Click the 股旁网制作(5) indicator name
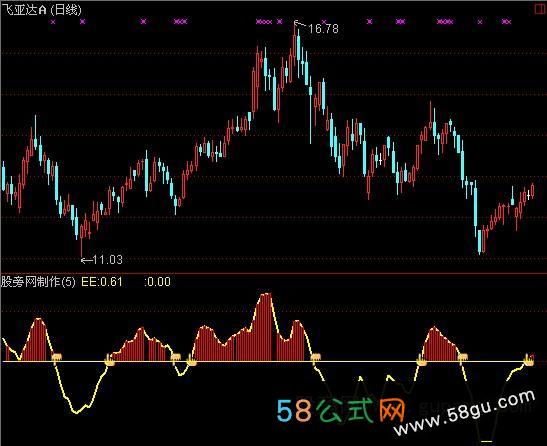 pos(38,282)
